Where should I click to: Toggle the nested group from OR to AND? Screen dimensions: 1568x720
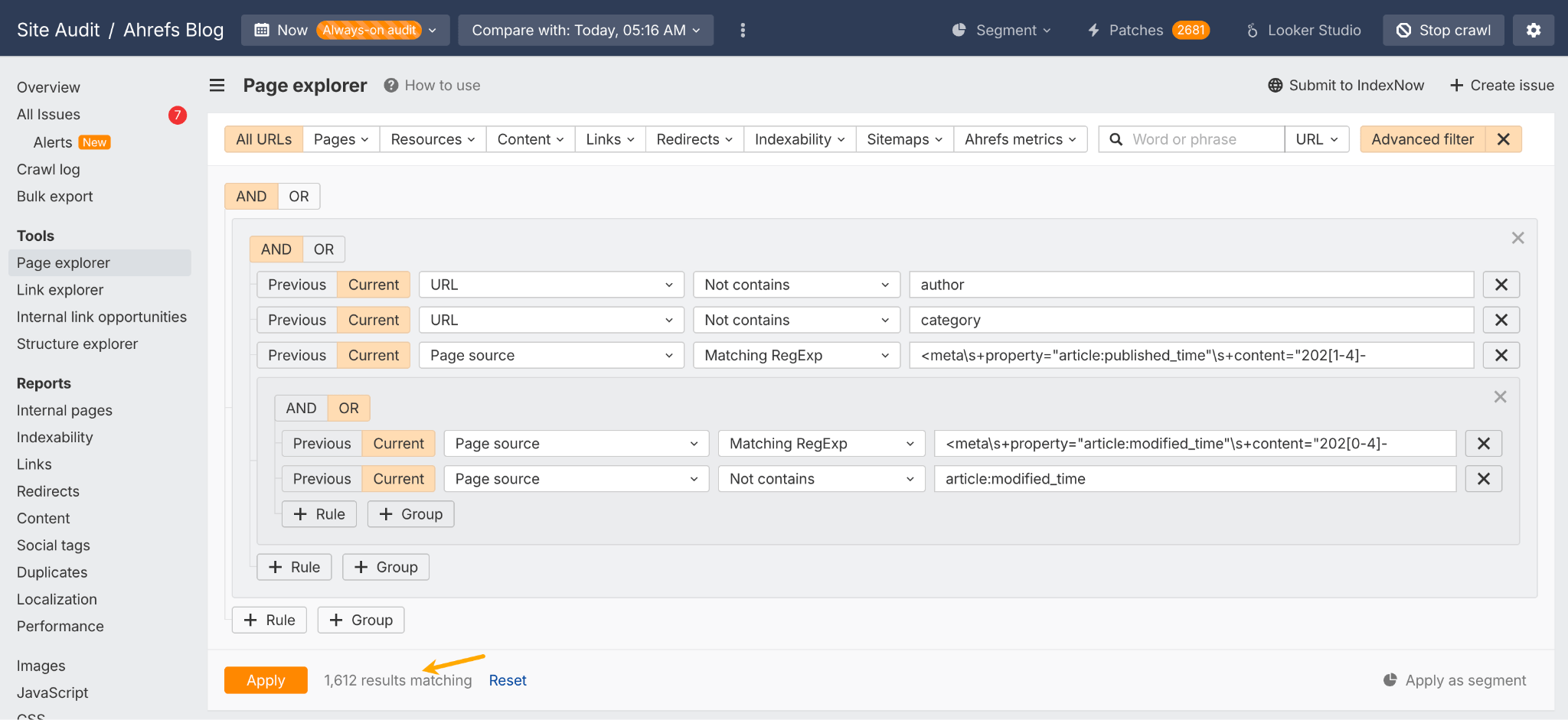pos(301,408)
